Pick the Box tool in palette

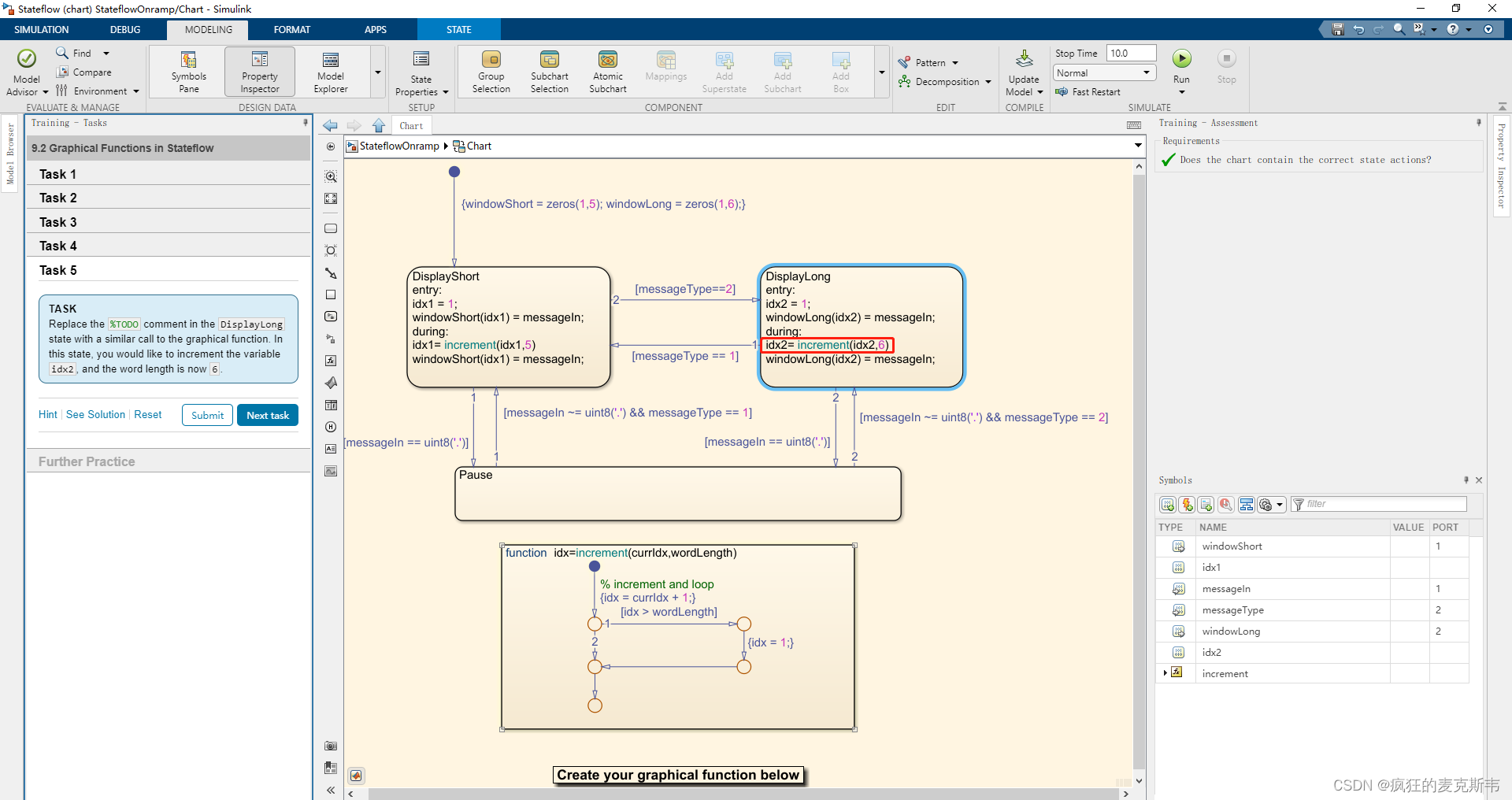pos(331,294)
